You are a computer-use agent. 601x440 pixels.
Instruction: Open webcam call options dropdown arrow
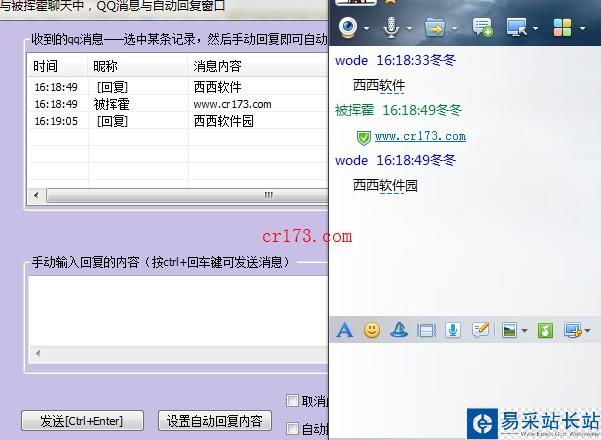[x=366, y=28]
